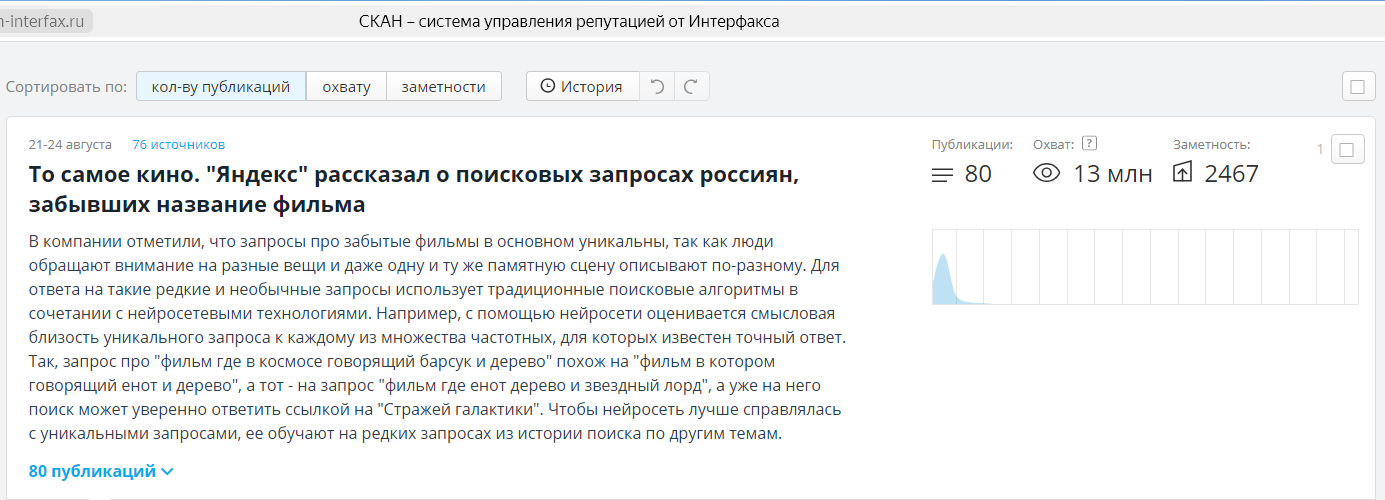Image resolution: width=1385 pixels, height=500 pixels.
Task: Sort results by заметности
Action: pyautogui.click(x=443, y=87)
